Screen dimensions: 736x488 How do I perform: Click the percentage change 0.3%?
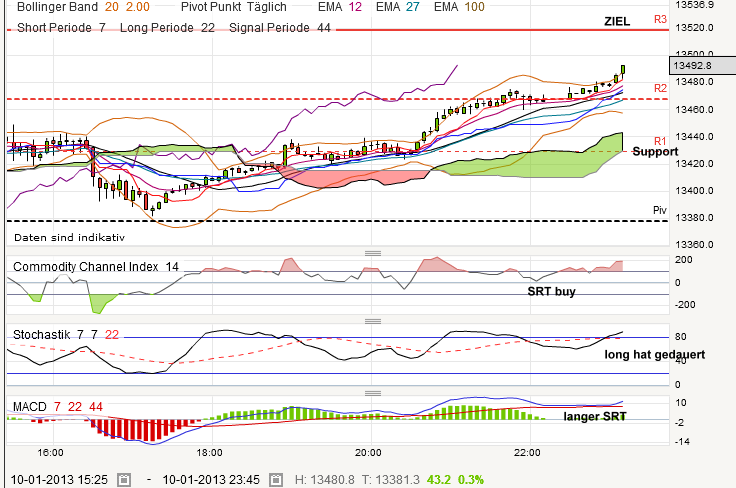click(x=471, y=480)
